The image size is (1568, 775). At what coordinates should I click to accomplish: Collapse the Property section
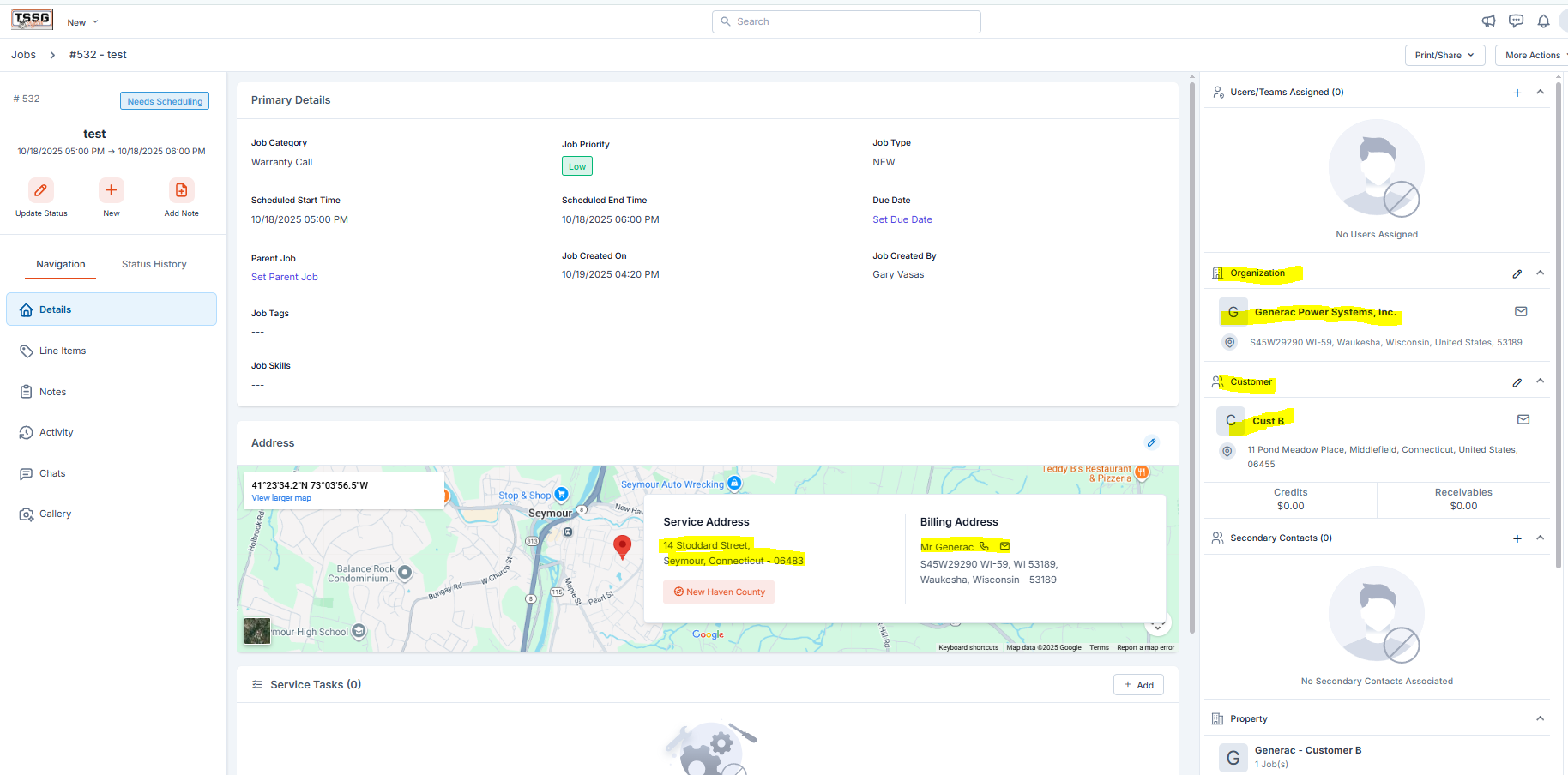click(x=1540, y=718)
